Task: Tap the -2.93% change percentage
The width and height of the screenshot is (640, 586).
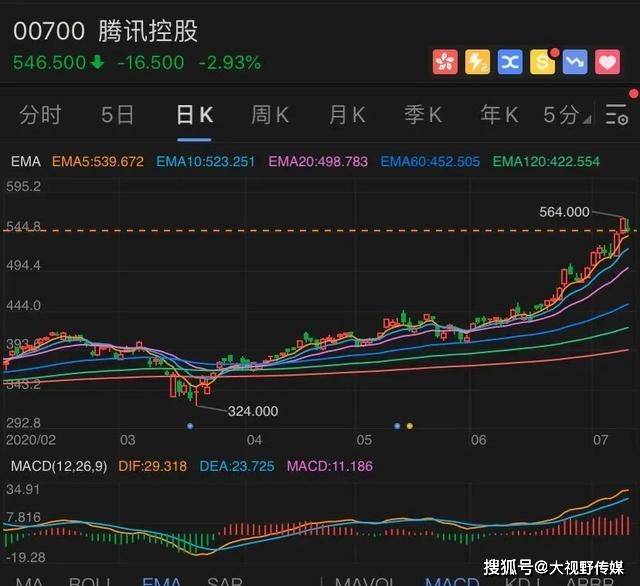Action: click(230, 62)
